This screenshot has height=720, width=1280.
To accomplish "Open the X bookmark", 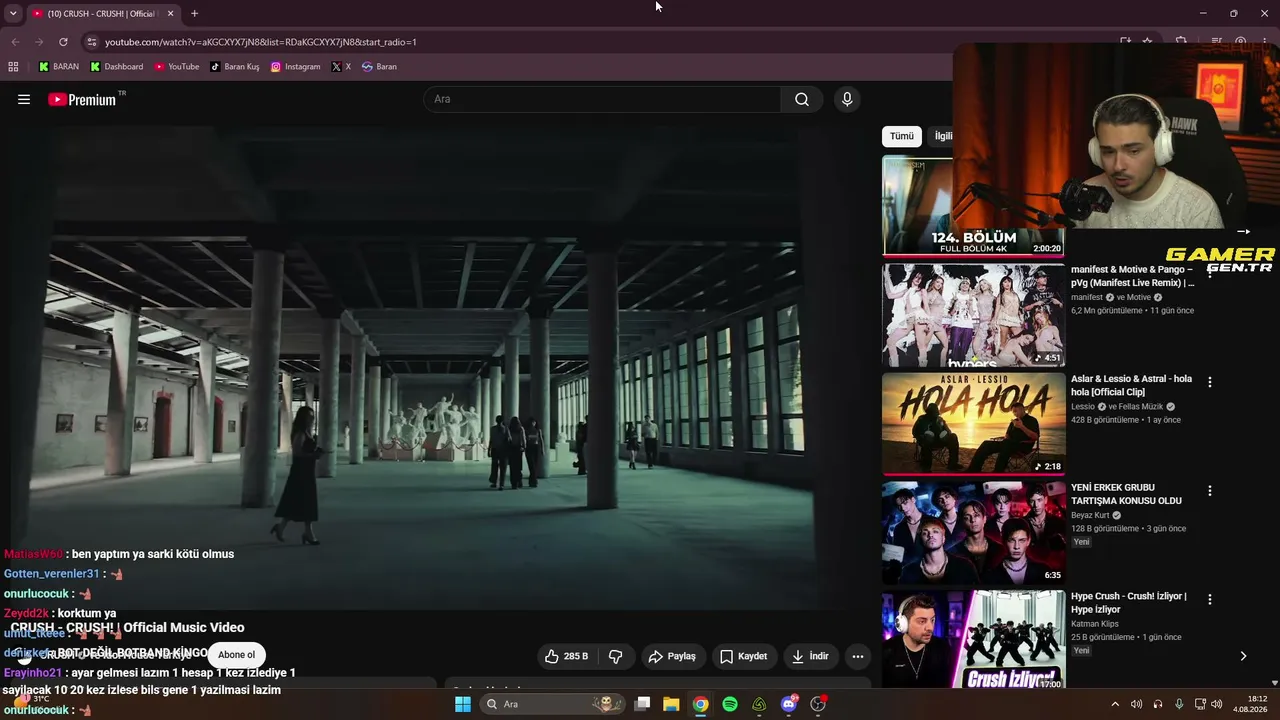I will (341, 67).
